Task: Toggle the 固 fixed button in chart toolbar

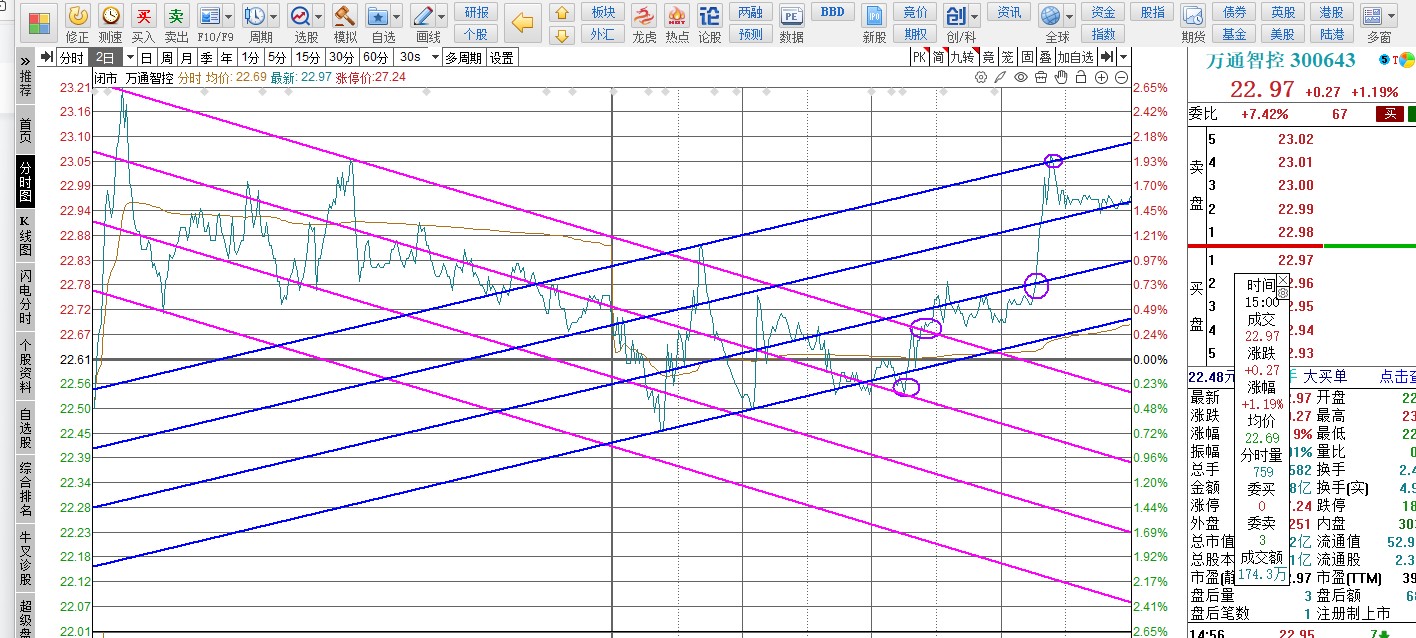Action: tap(1027, 57)
